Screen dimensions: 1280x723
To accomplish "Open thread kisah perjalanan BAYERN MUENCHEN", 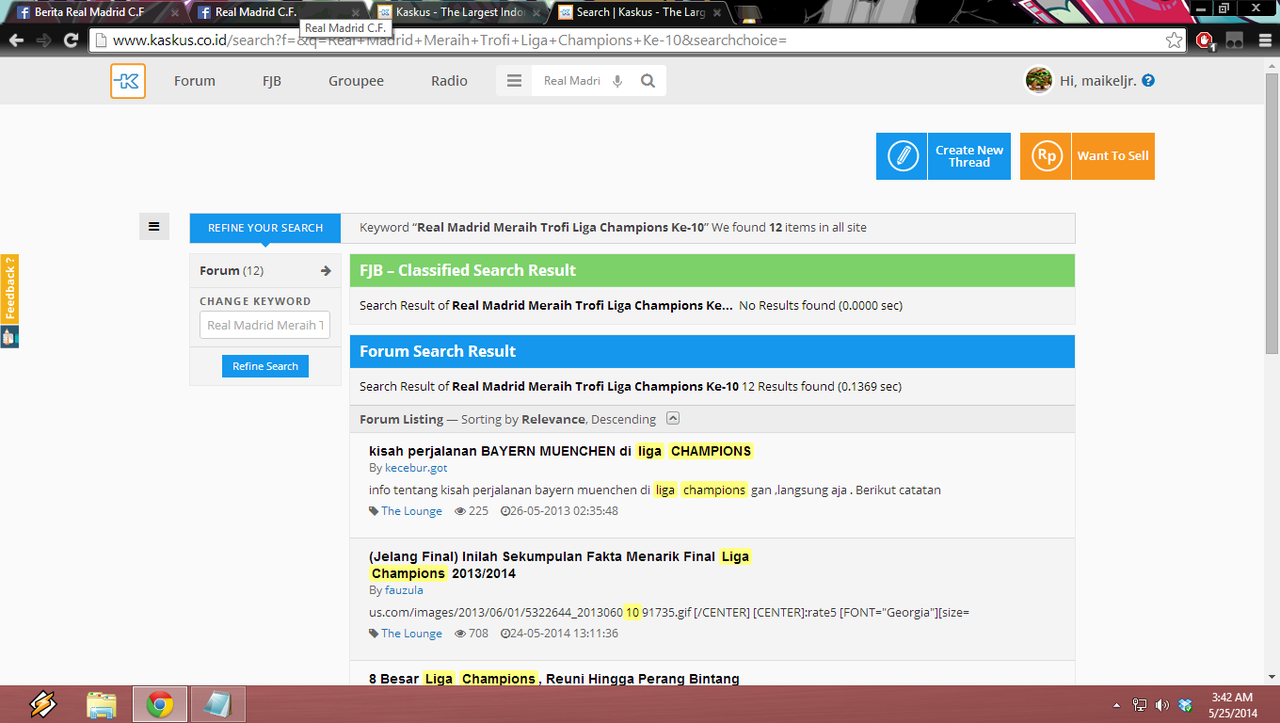I will pos(560,451).
